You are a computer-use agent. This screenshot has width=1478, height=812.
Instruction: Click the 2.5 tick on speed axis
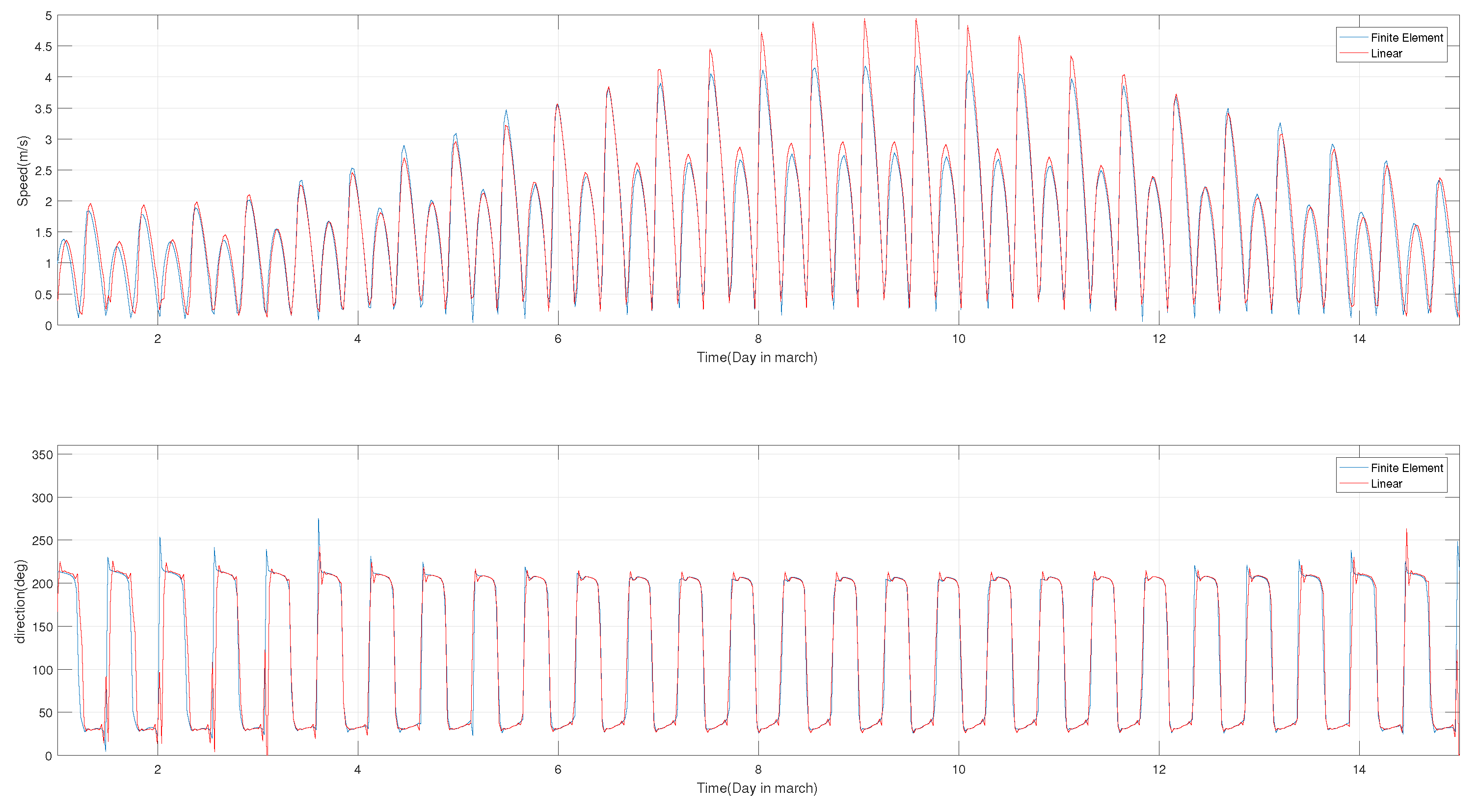tap(43, 171)
